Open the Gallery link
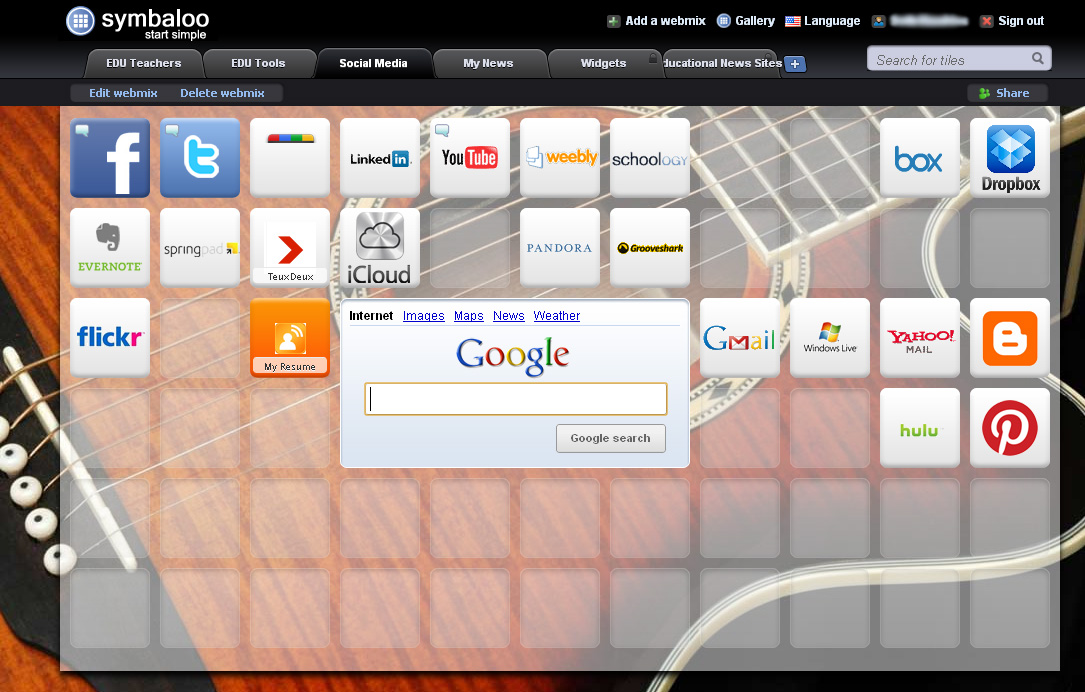Viewport: 1085px width, 692px height. 745,21
